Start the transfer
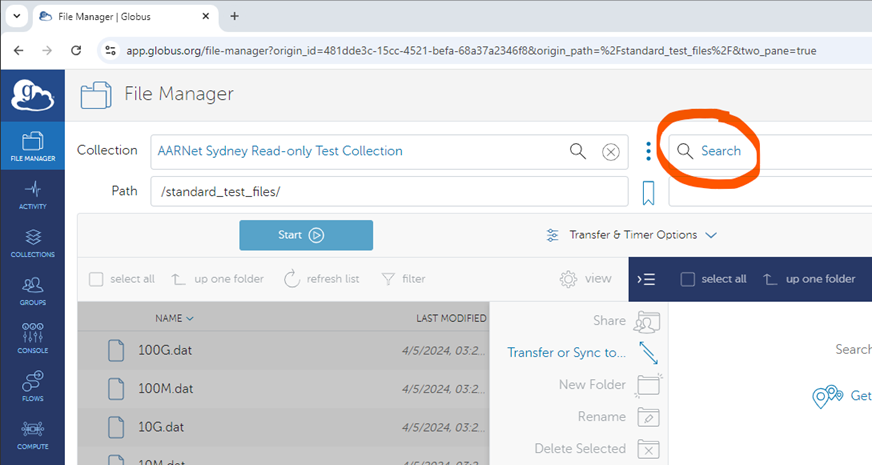 [x=306, y=235]
